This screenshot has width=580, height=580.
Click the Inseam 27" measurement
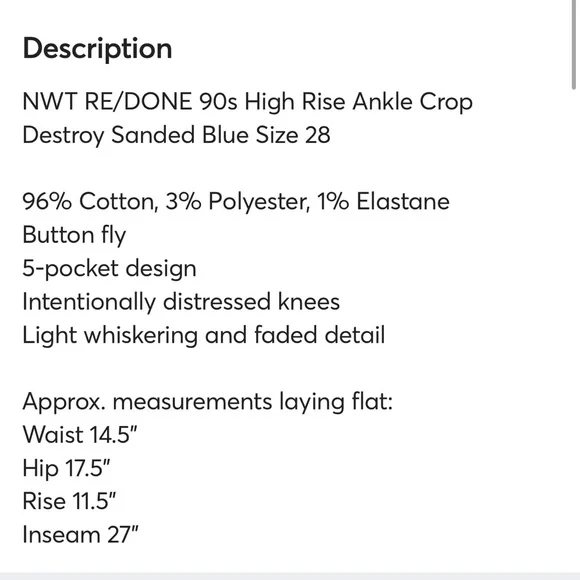click(x=80, y=535)
